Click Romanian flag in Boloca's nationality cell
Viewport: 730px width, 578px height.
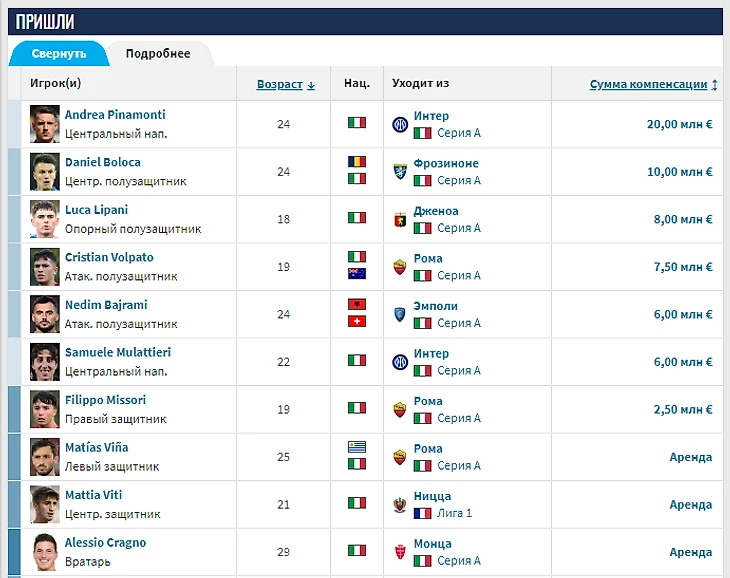[357, 162]
